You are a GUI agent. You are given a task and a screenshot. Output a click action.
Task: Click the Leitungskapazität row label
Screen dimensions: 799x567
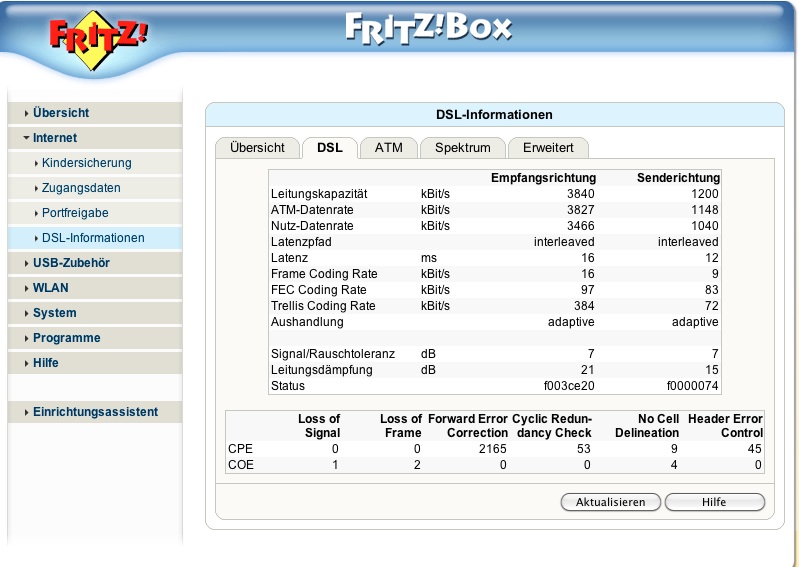pos(319,194)
